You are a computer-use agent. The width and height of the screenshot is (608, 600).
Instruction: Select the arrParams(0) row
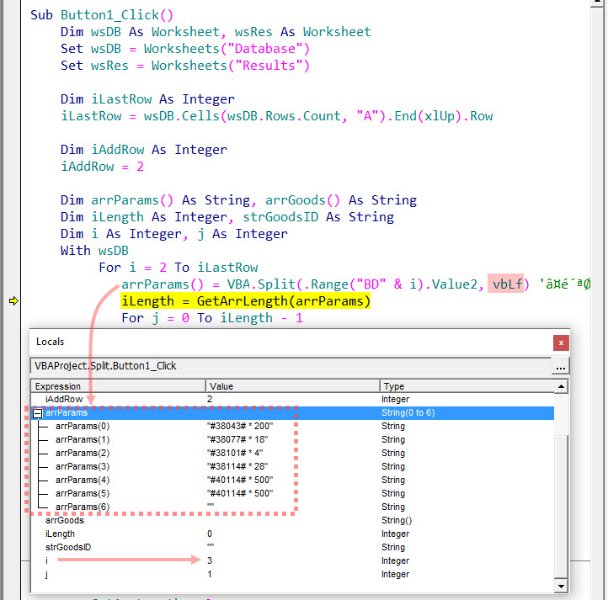click(83, 425)
